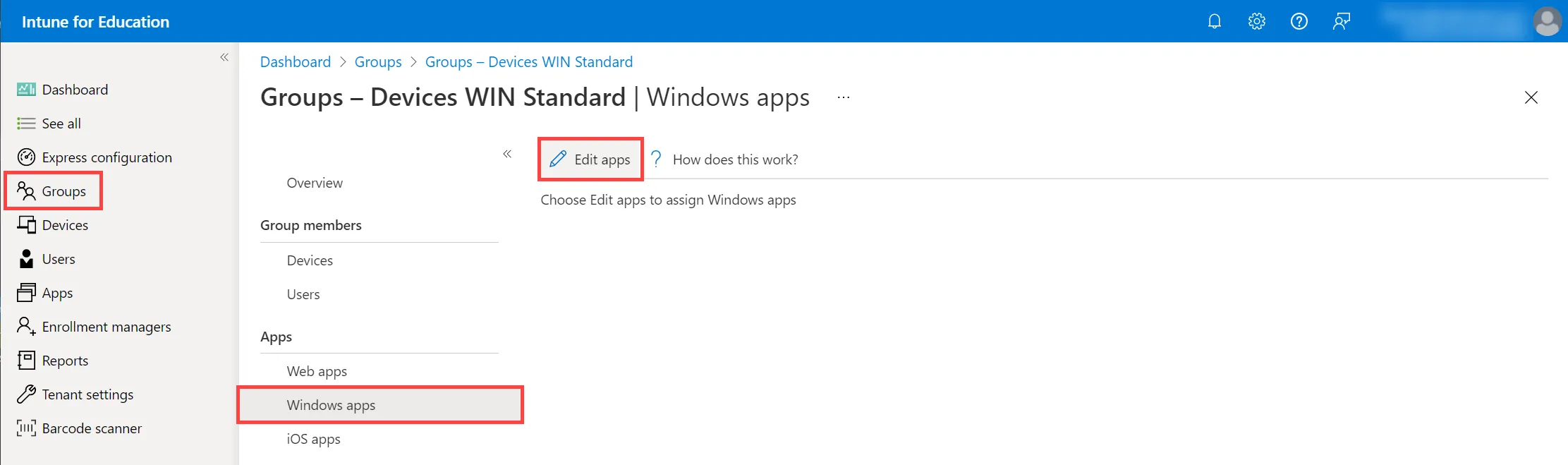The height and width of the screenshot is (465, 1568).
Task: Click the See all list icon
Action: [x=26, y=123]
